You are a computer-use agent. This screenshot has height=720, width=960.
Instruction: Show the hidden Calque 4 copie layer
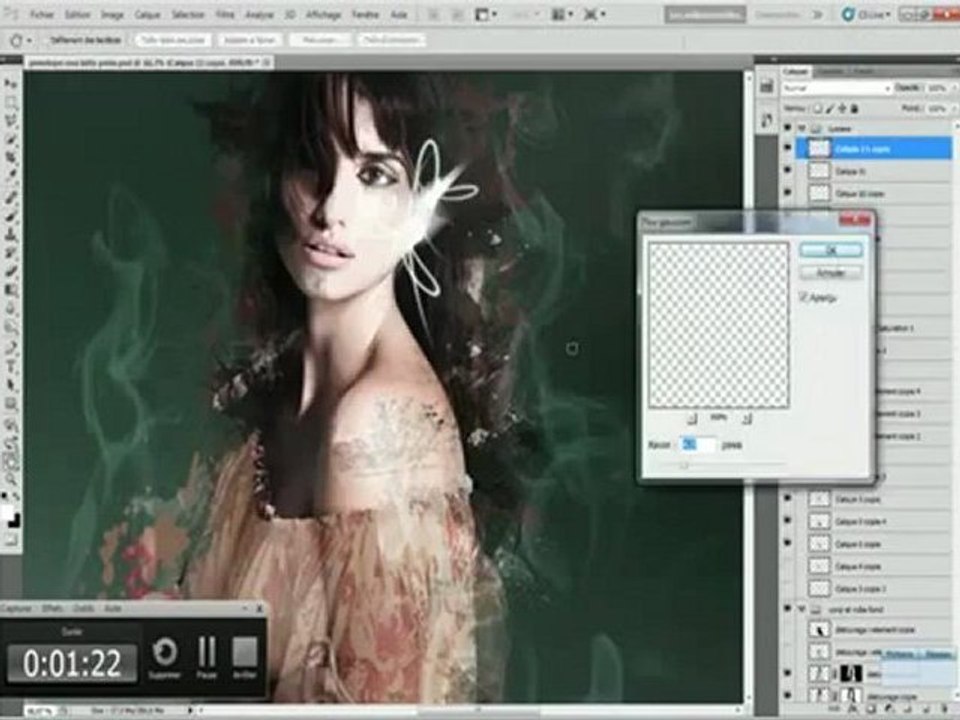pyautogui.click(x=787, y=566)
